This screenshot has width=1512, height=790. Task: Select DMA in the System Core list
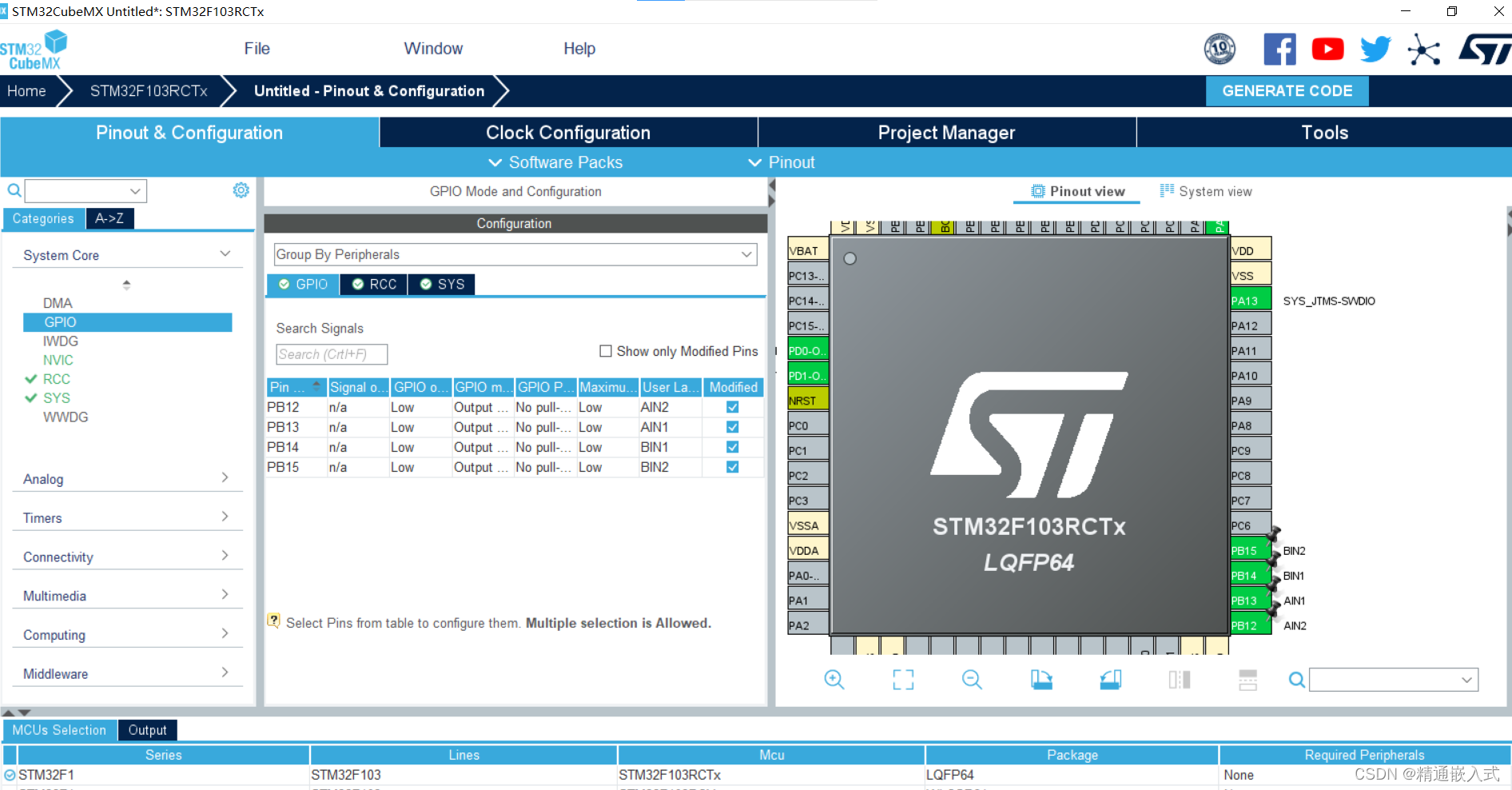[x=58, y=303]
